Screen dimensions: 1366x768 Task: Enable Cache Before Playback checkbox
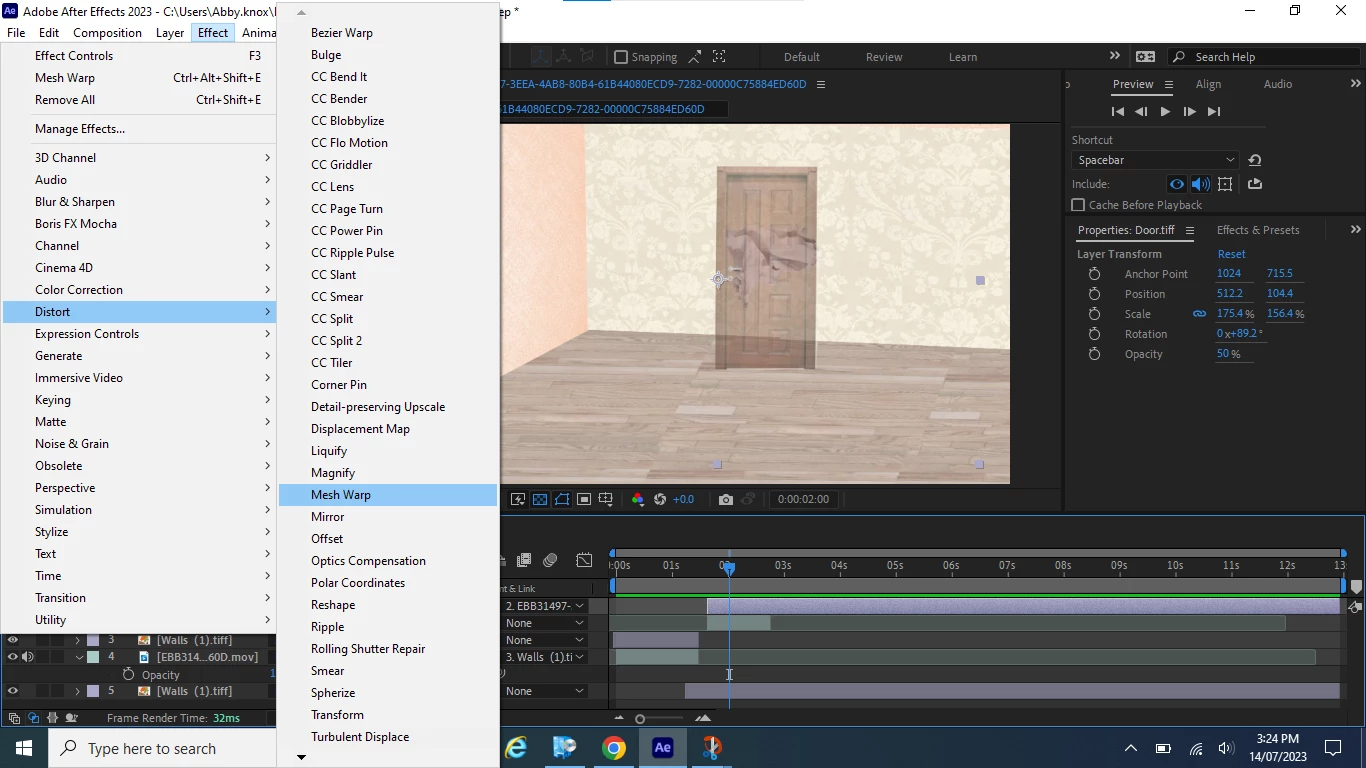[x=1078, y=205]
